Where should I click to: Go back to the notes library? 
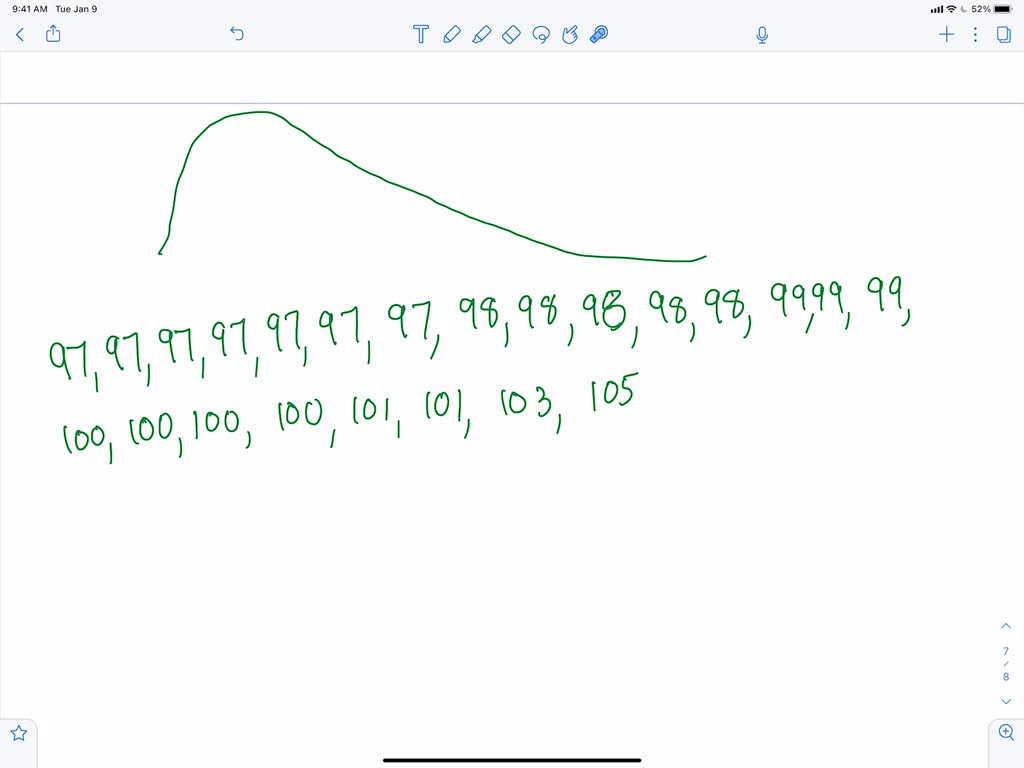pyautogui.click(x=19, y=34)
